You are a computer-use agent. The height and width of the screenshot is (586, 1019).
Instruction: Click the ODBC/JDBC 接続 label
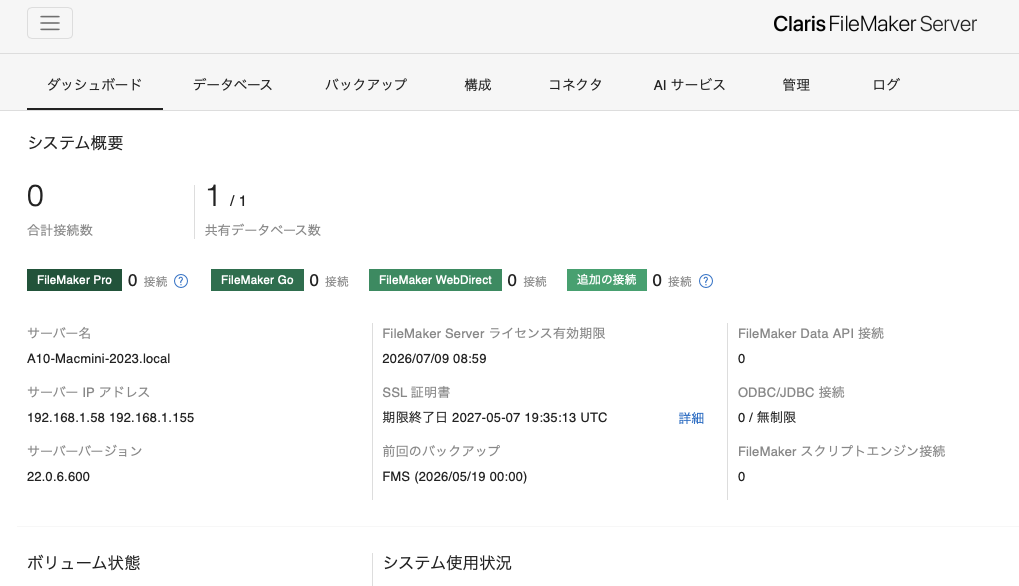coord(791,392)
